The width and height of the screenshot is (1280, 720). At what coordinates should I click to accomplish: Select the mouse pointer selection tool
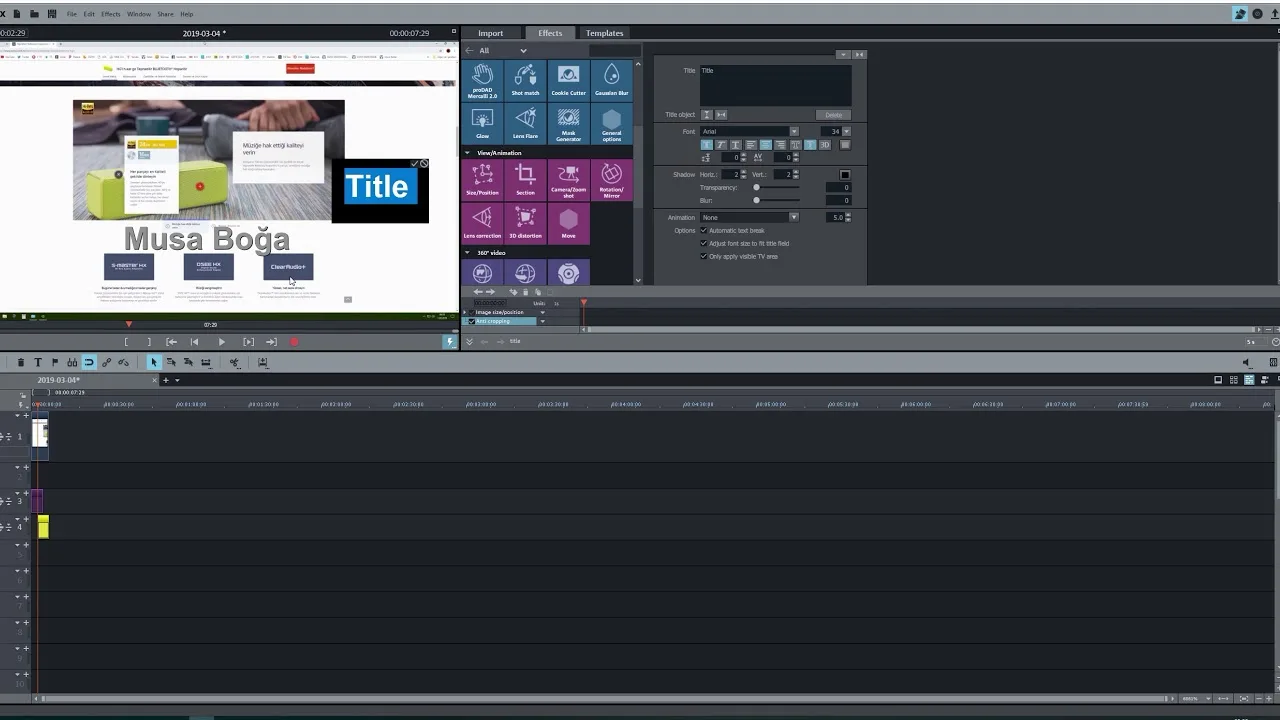point(154,362)
